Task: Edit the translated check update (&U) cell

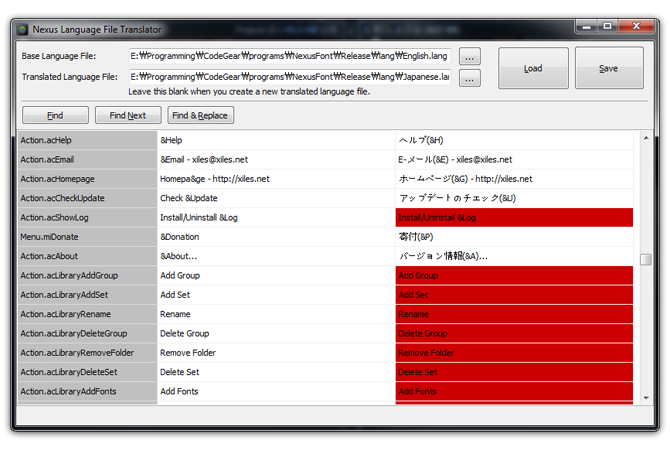Action: (514, 198)
